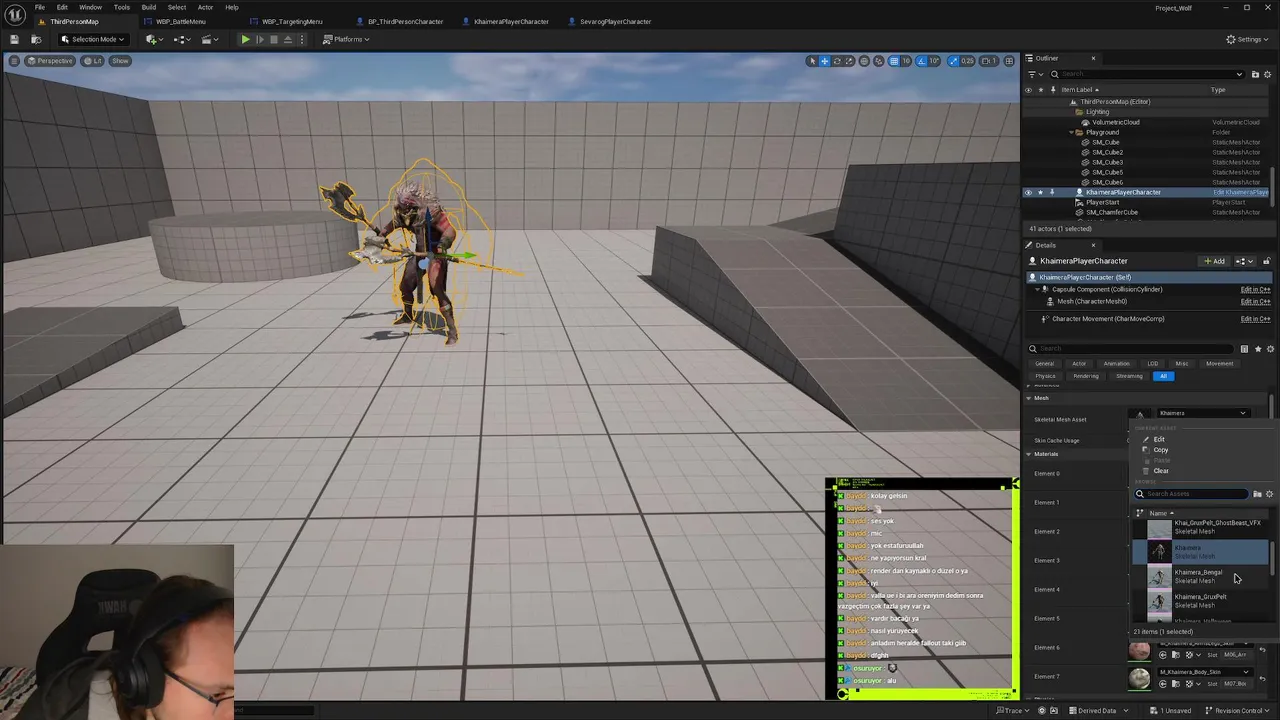Click the browse content icon next to save
This screenshot has width=1280, height=720.
(x=36, y=39)
